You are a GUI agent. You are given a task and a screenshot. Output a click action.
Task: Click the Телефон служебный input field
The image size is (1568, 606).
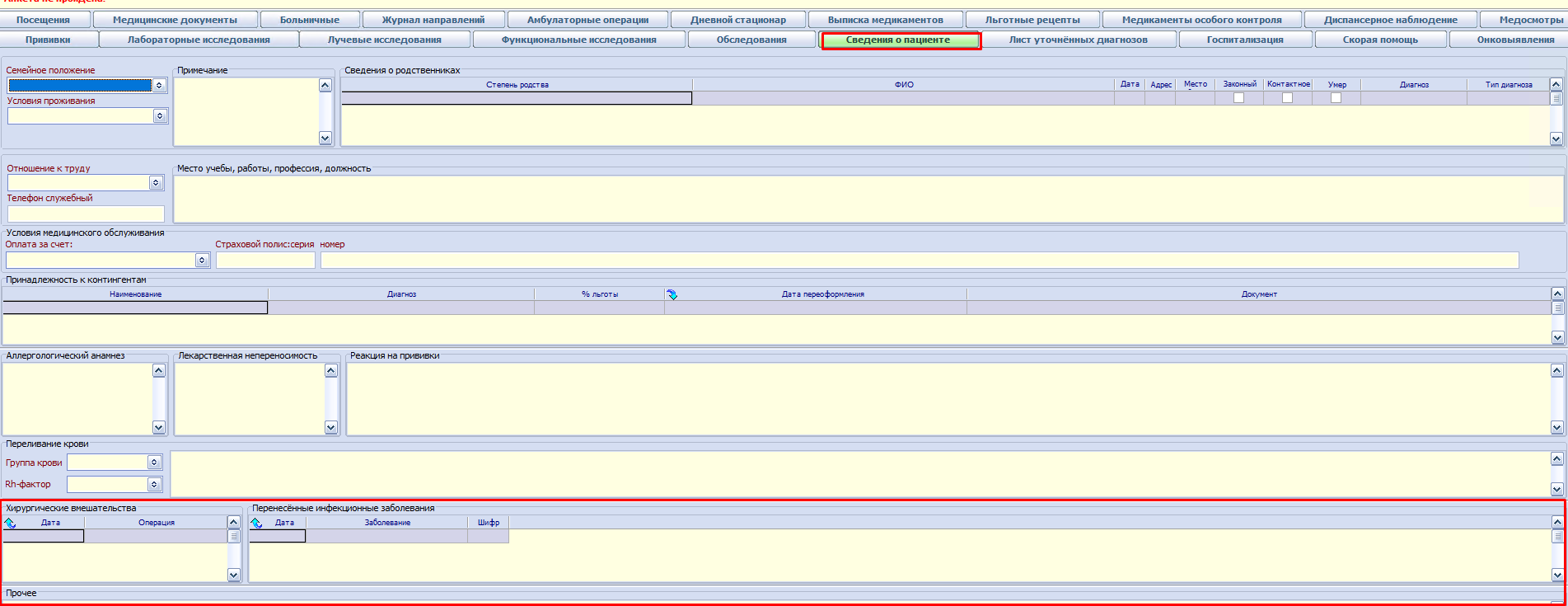(x=86, y=214)
